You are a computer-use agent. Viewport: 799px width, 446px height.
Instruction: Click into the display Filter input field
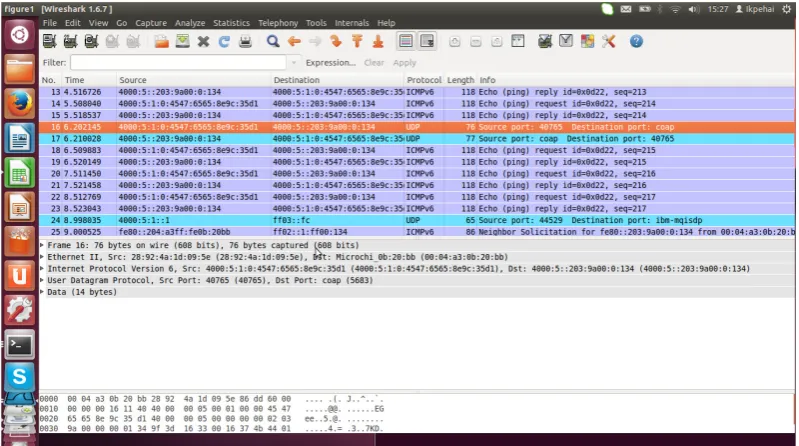coord(178,62)
